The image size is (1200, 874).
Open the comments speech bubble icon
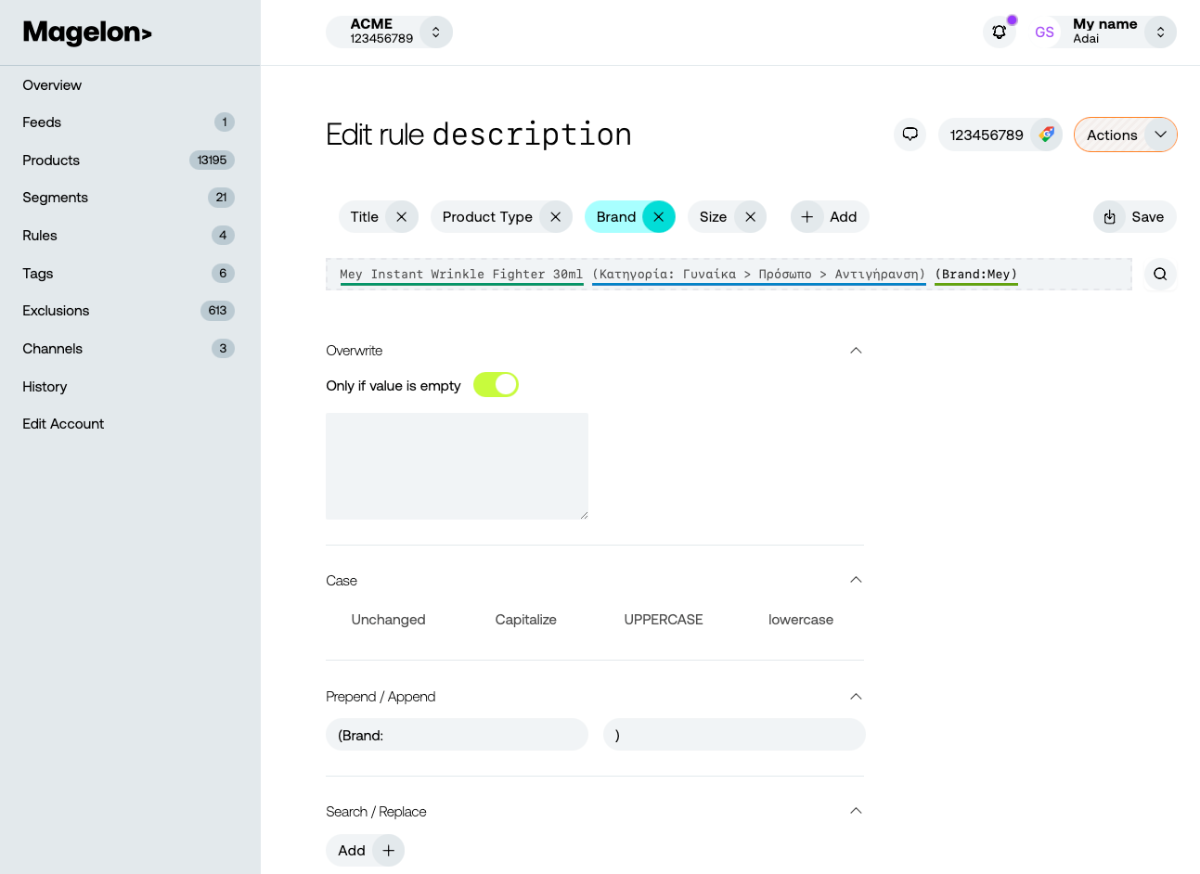pos(910,134)
